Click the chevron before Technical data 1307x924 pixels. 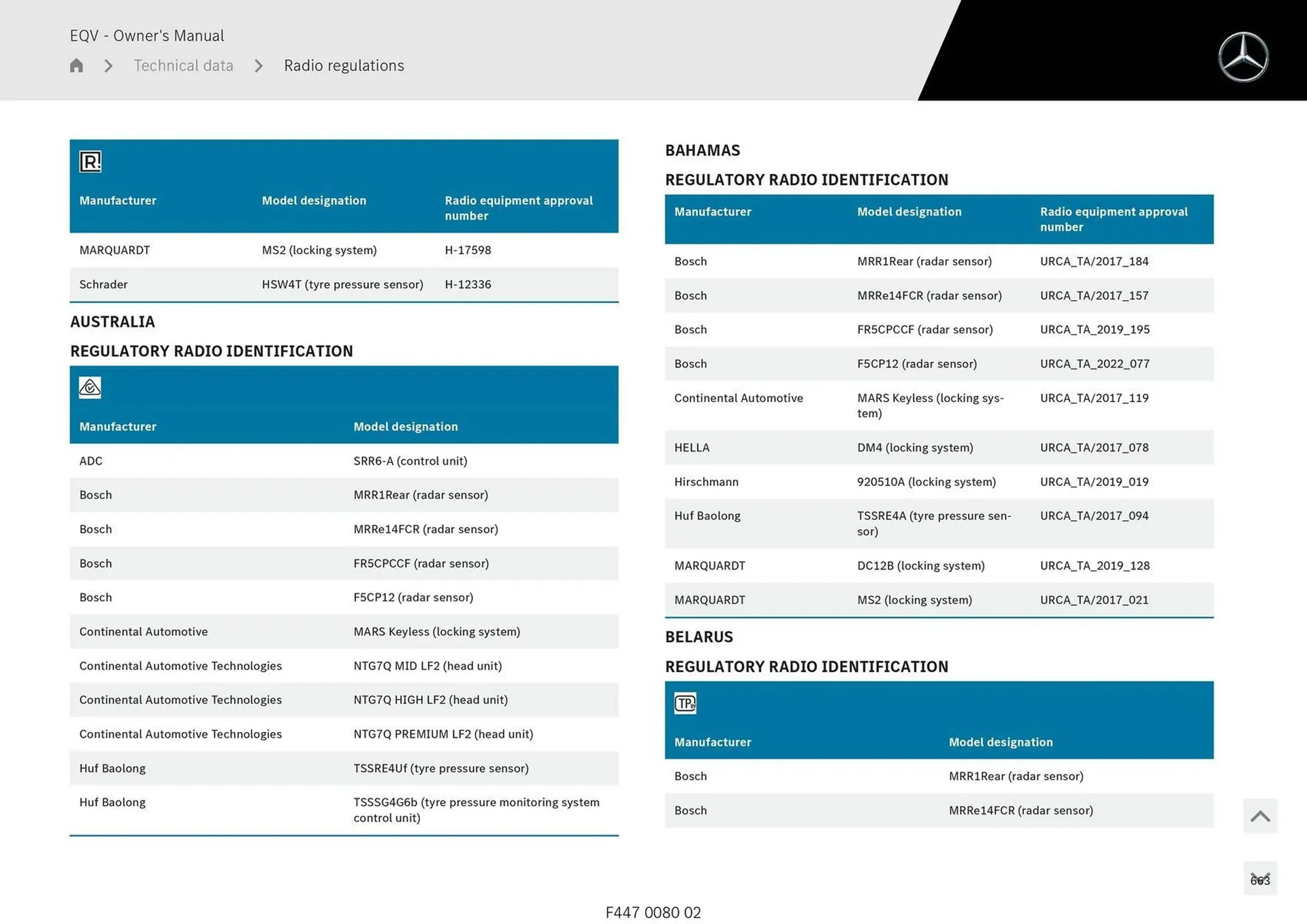click(x=108, y=66)
